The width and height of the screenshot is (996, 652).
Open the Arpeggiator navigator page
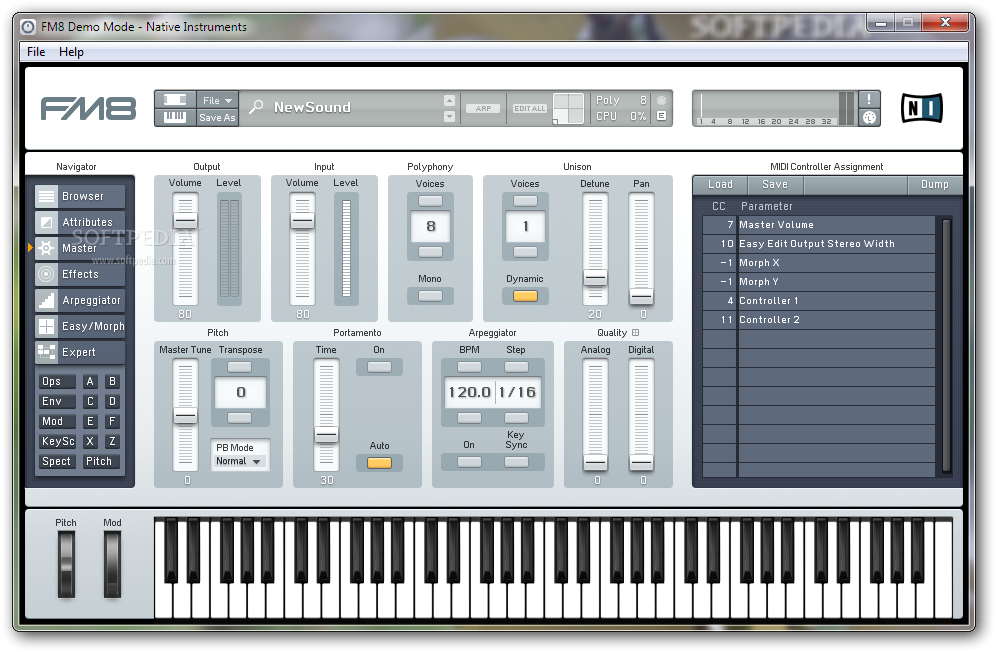(80, 301)
